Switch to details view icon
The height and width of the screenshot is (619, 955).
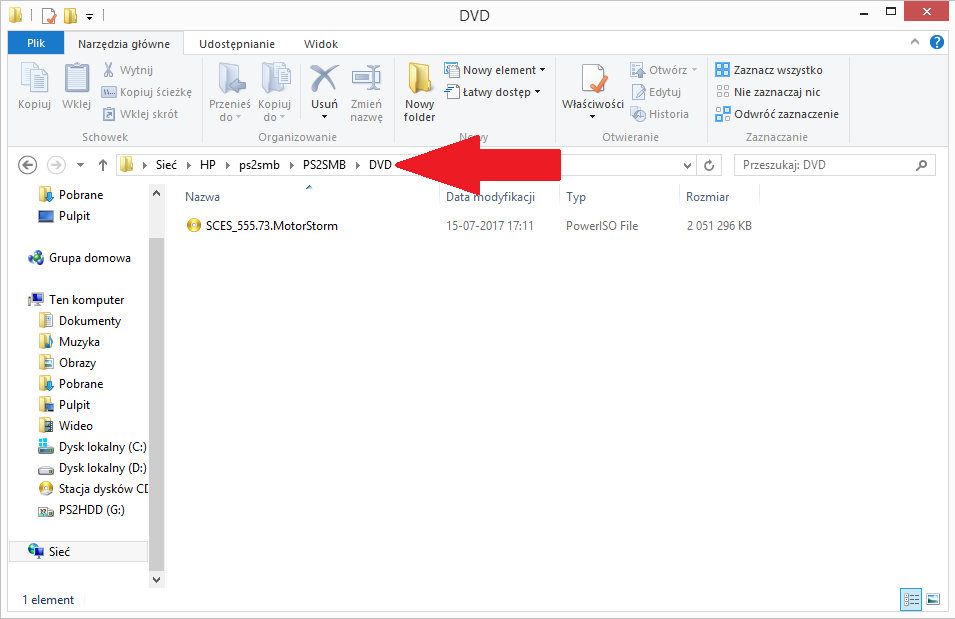[911, 600]
